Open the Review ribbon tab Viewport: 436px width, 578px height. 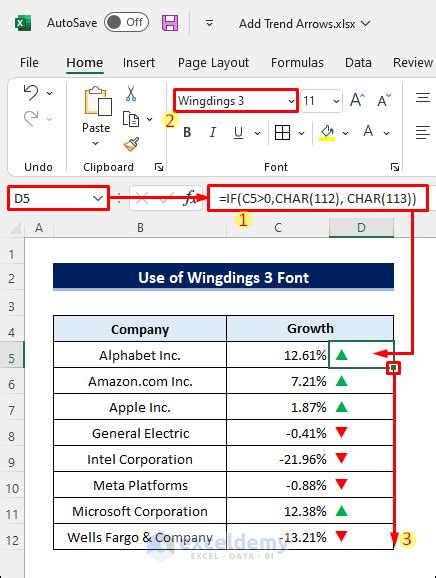pyautogui.click(x=413, y=62)
